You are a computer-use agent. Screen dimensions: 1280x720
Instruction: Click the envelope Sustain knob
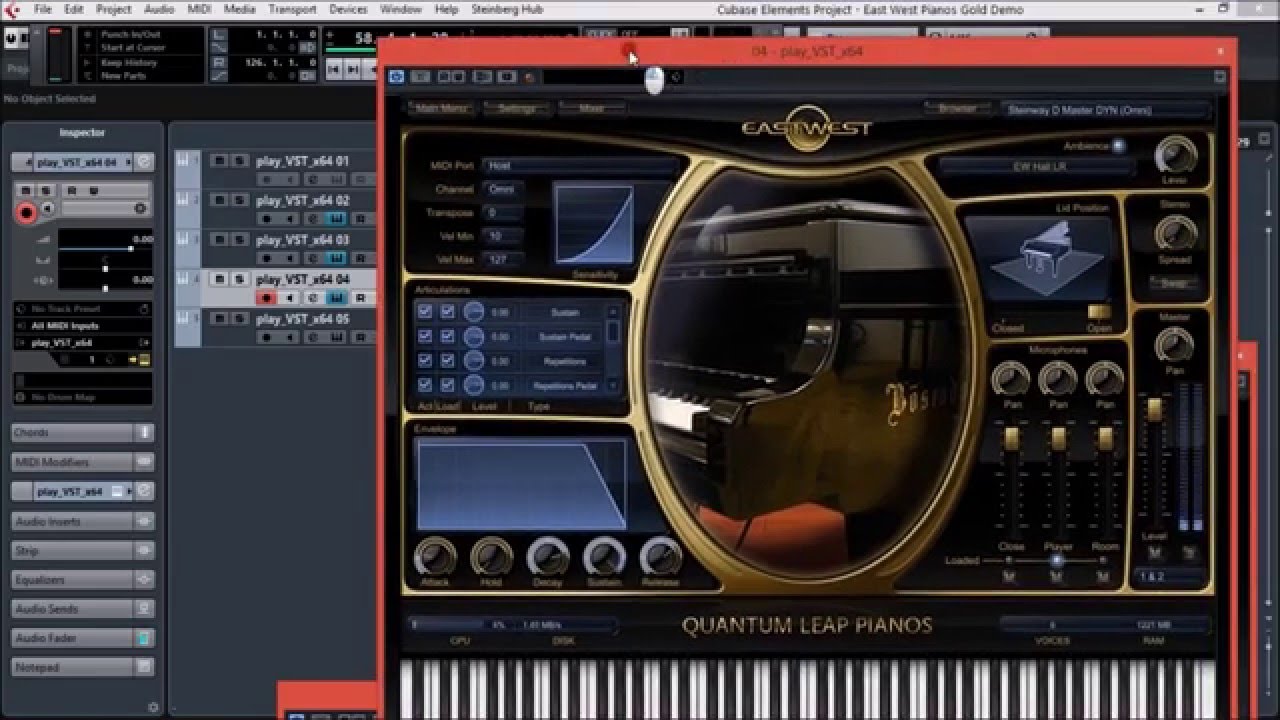coord(604,557)
